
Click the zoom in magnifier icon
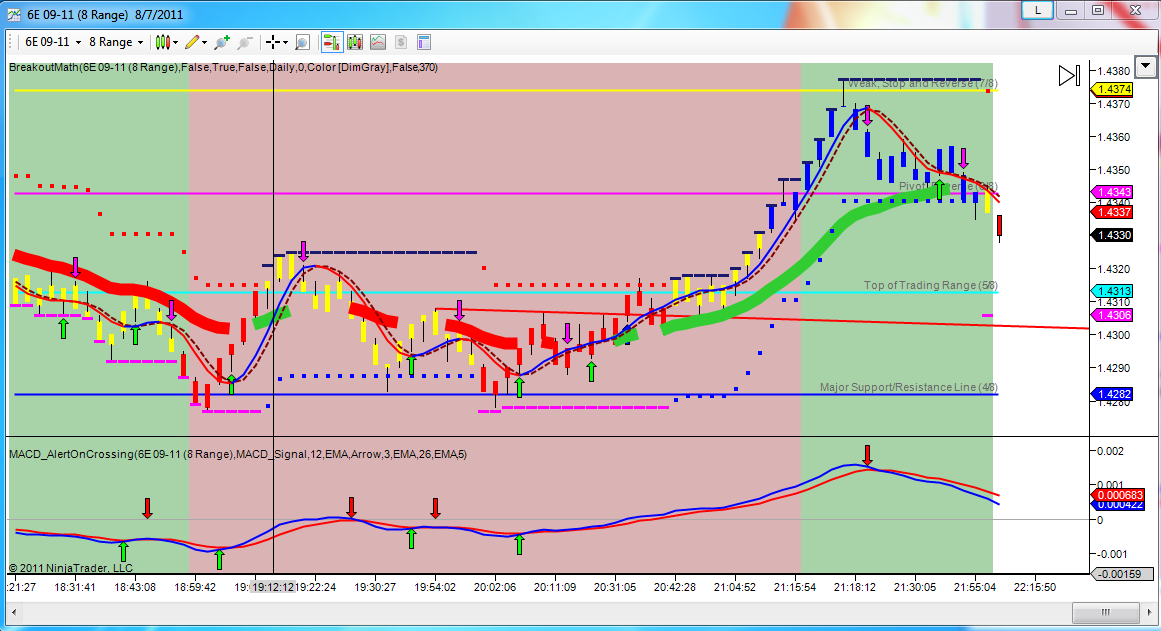(x=221, y=42)
